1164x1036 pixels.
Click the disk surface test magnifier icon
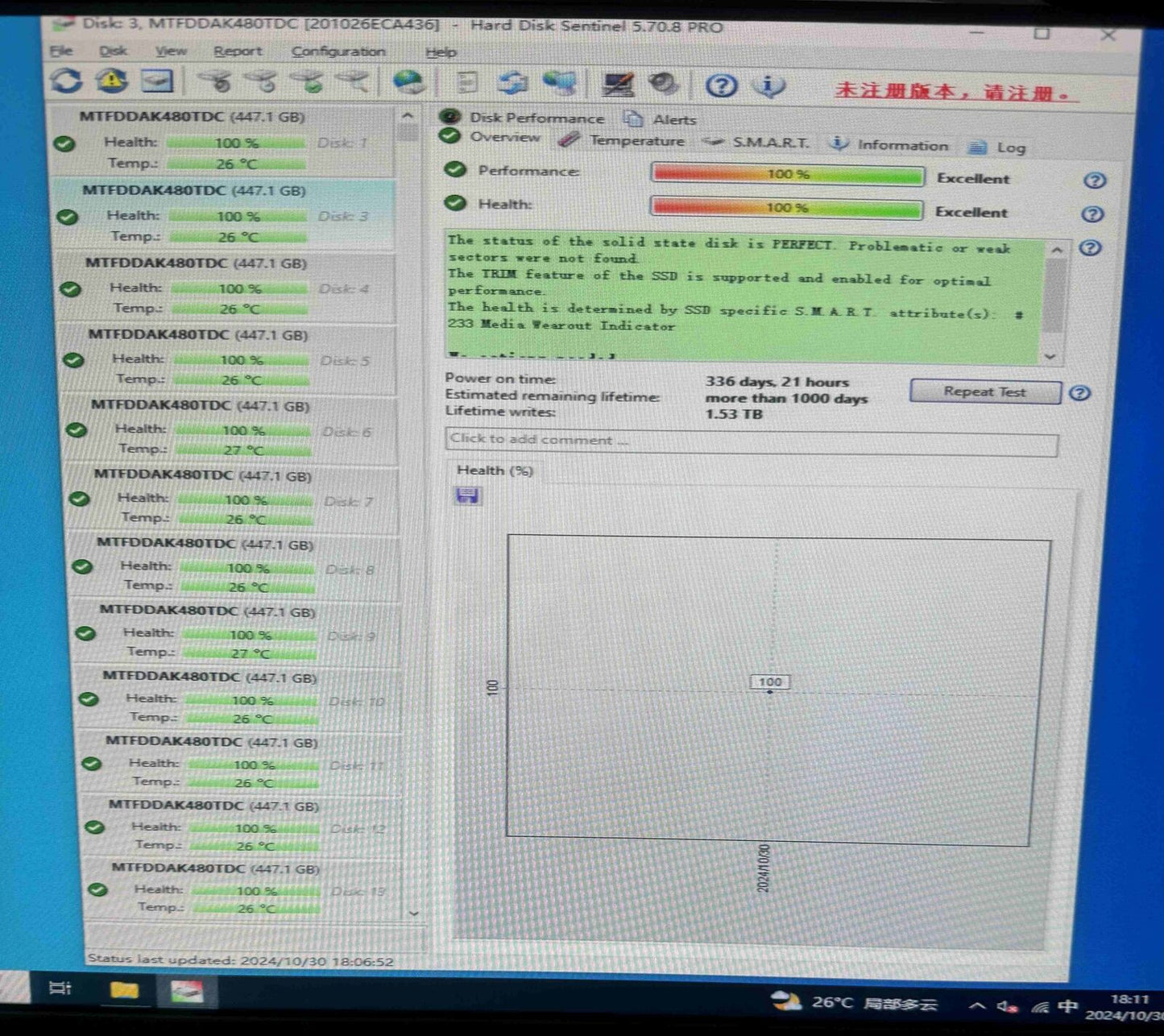pyautogui.click(x=353, y=81)
